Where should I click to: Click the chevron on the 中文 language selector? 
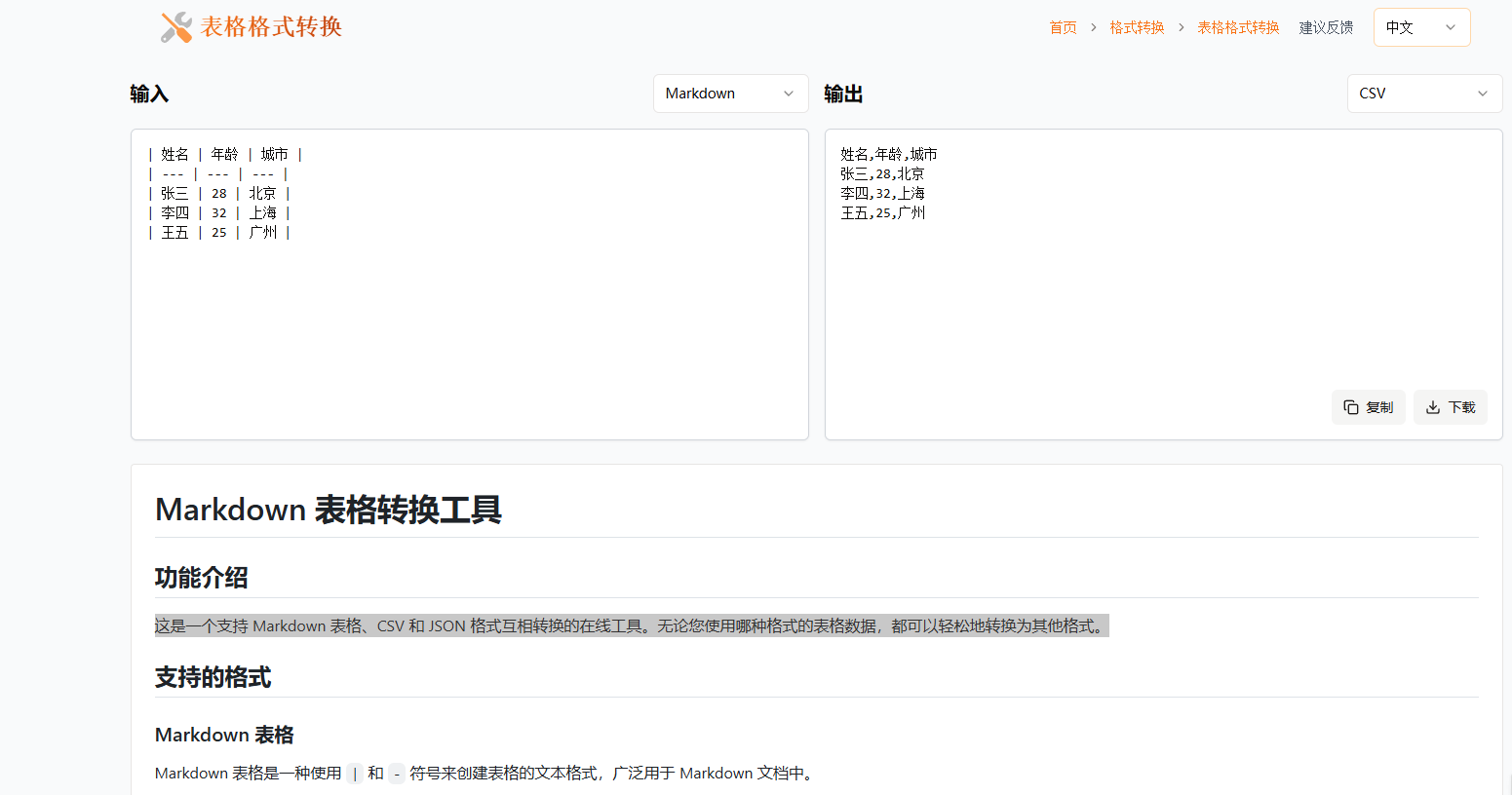coord(1450,26)
